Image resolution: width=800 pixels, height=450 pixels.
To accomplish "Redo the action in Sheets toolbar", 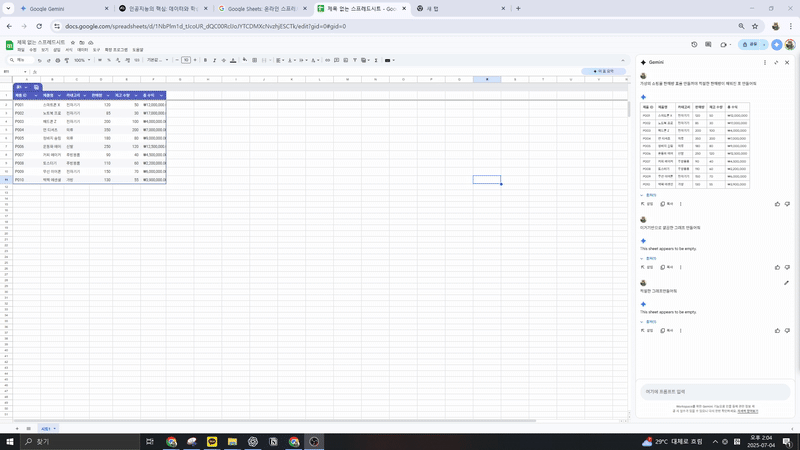I will coord(48,60).
